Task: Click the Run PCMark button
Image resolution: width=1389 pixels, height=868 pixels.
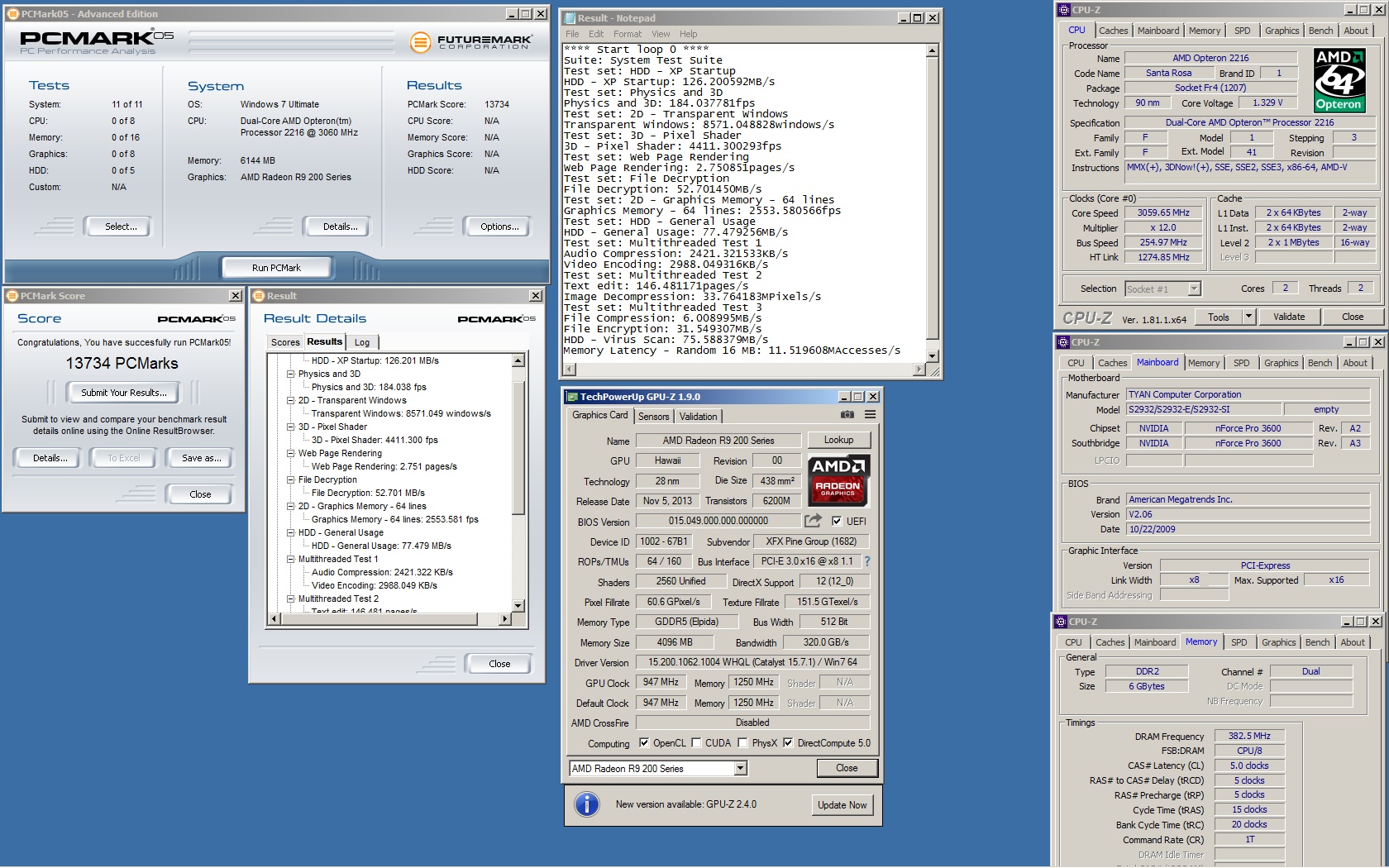Action: [276, 268]
